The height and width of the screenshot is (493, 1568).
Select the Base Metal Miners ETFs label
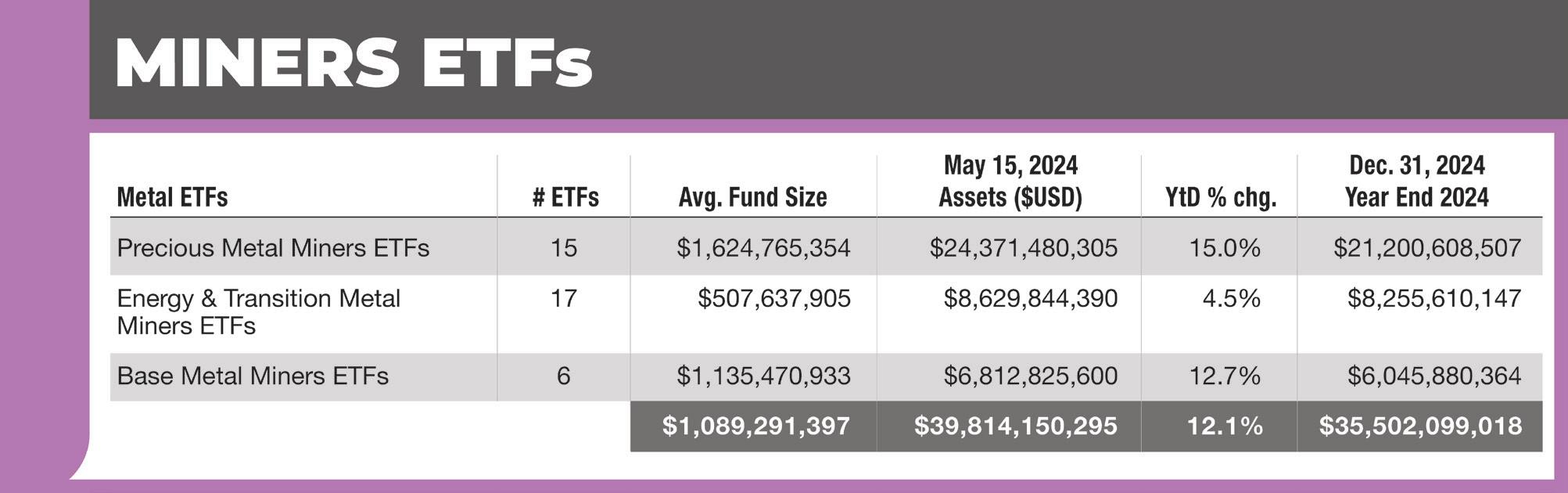click(253, 376)
